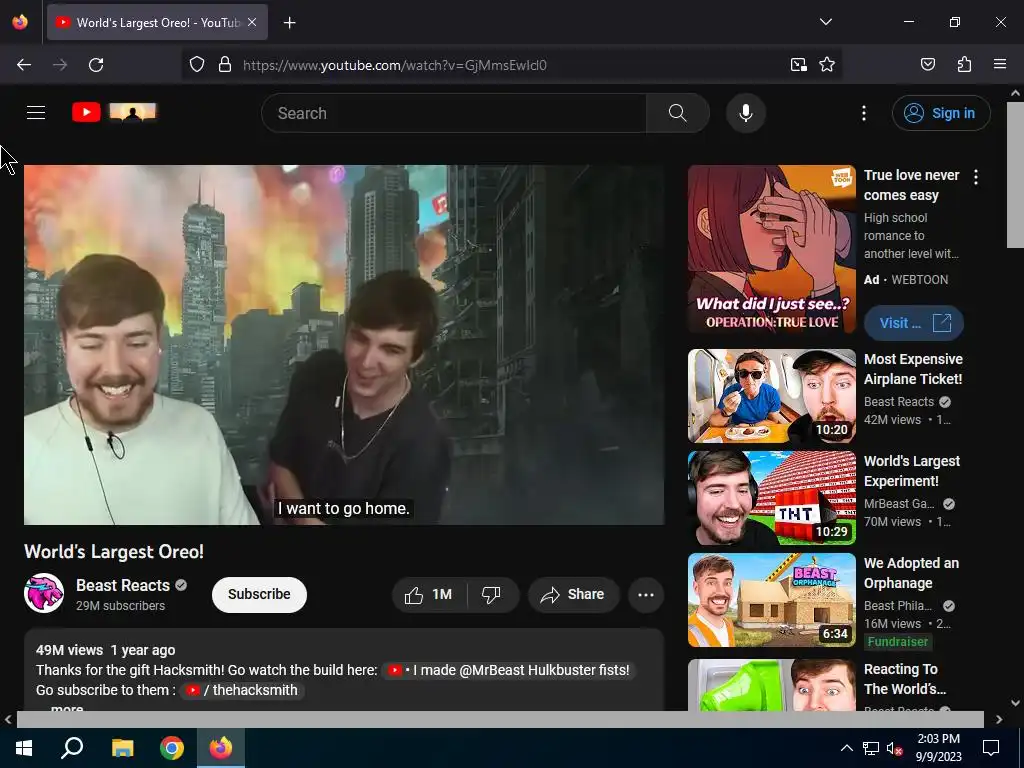1024x768 pixels.
Task: Visit the WEBTOON advertiser site
Action: 913,323
